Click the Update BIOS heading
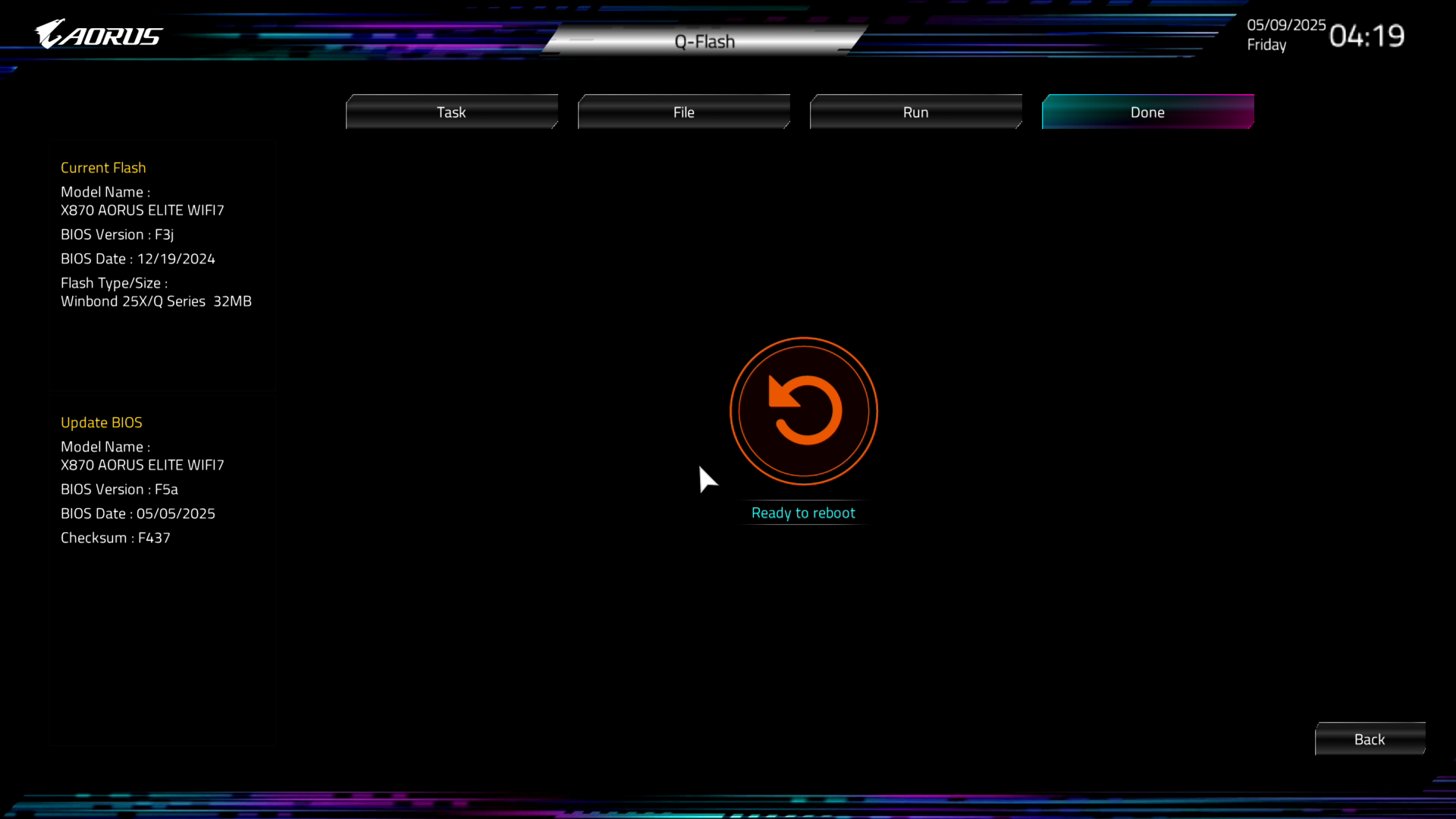The image size is (1456, 819). (x=102, y=422)
